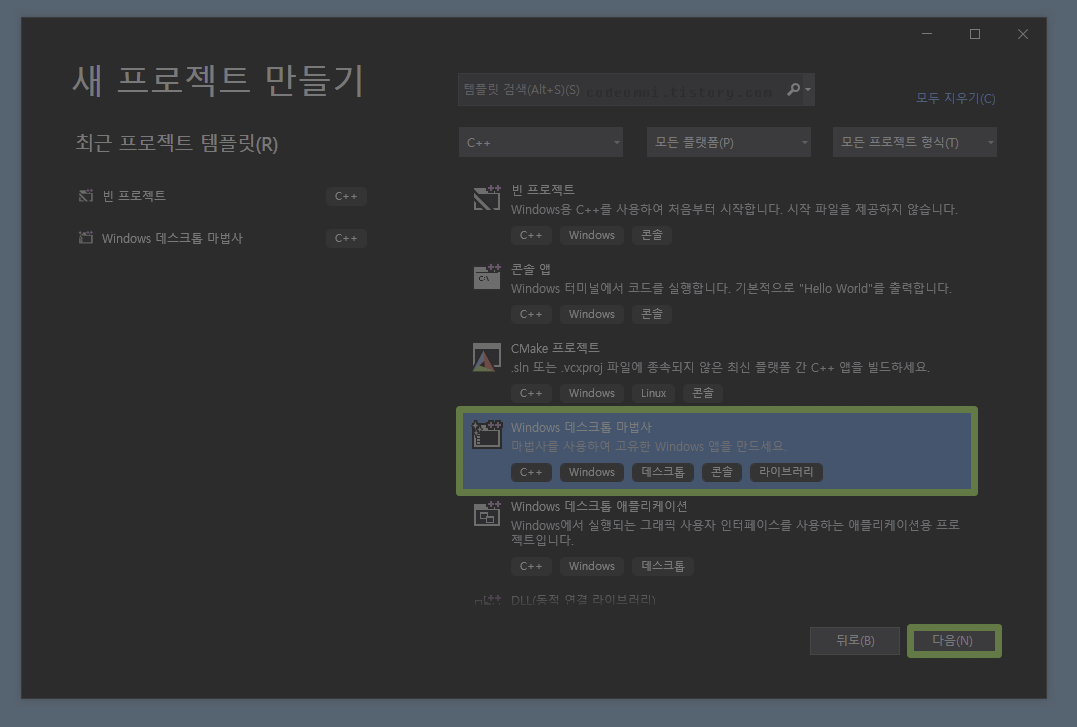Select the 빈 프로젝트 template title
This screenshot has height=727, width=1077.
click(x=543, y=190)
